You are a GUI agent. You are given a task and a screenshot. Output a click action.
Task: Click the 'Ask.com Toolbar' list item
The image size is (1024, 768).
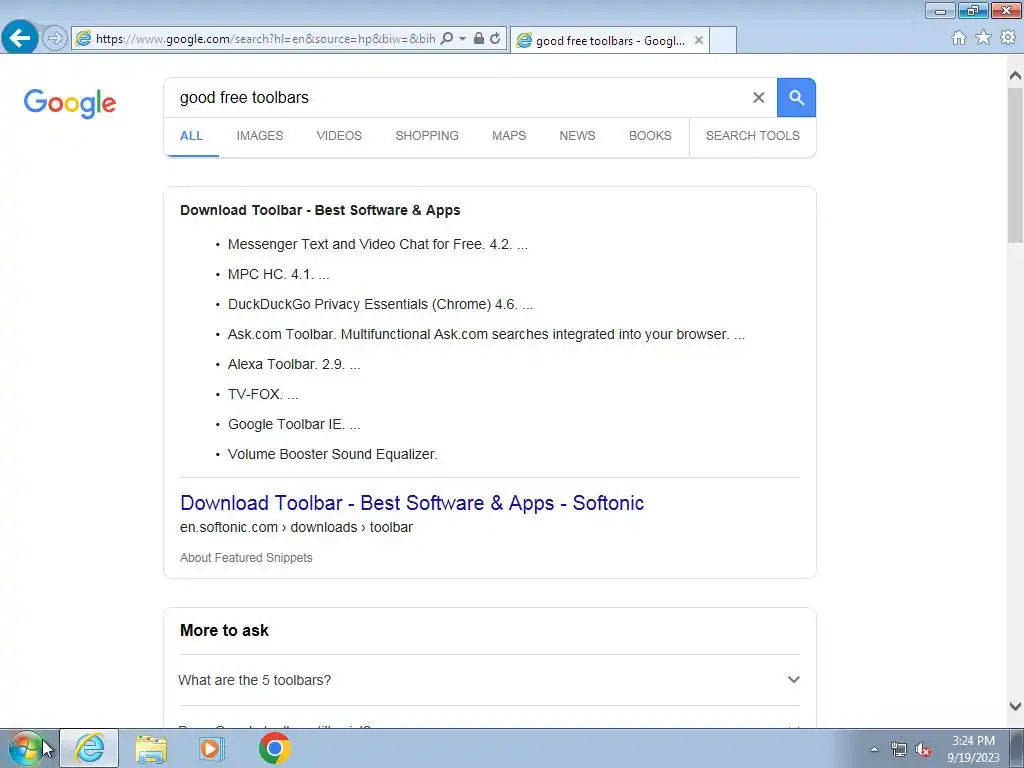pos(486,334)
